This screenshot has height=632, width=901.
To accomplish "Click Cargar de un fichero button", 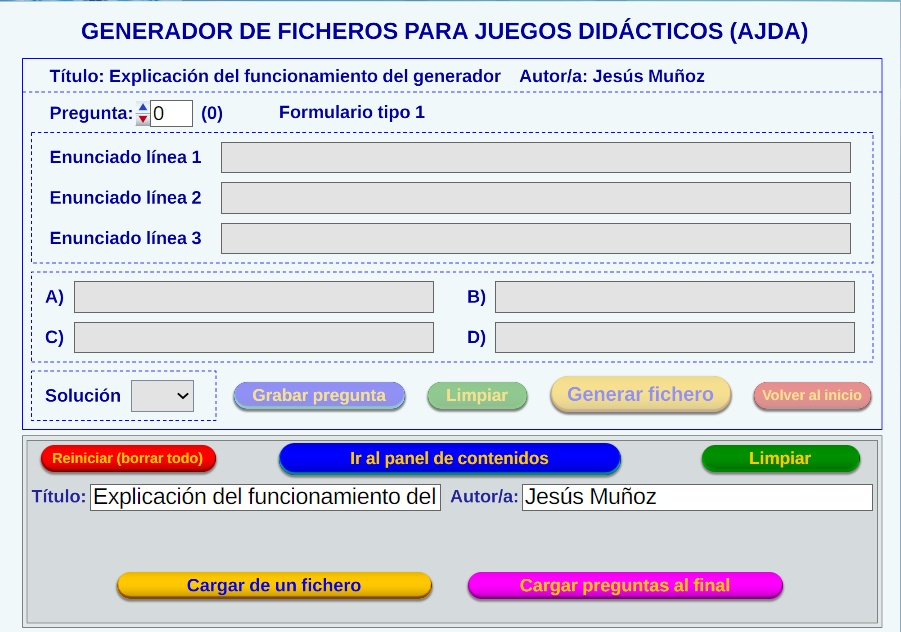I will pyautogui.click(x=274, y=585).
